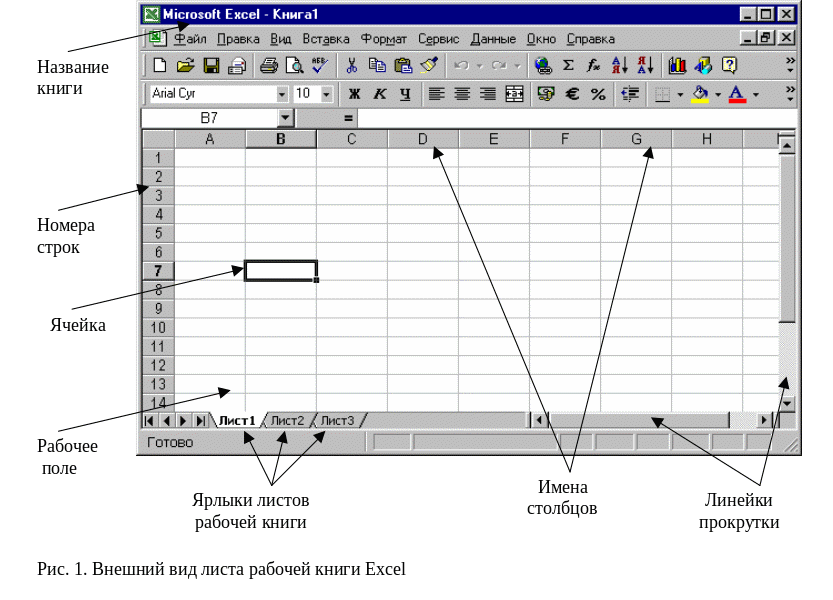Switch to the Лист2 sheet tab

(287, 420)
